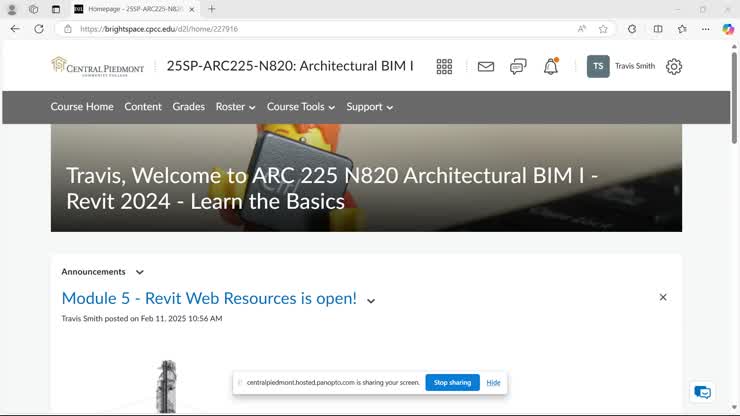This screenshot has width=740, height=416.
Task: Open Grades in course navbar
Action: pos(188,107)
